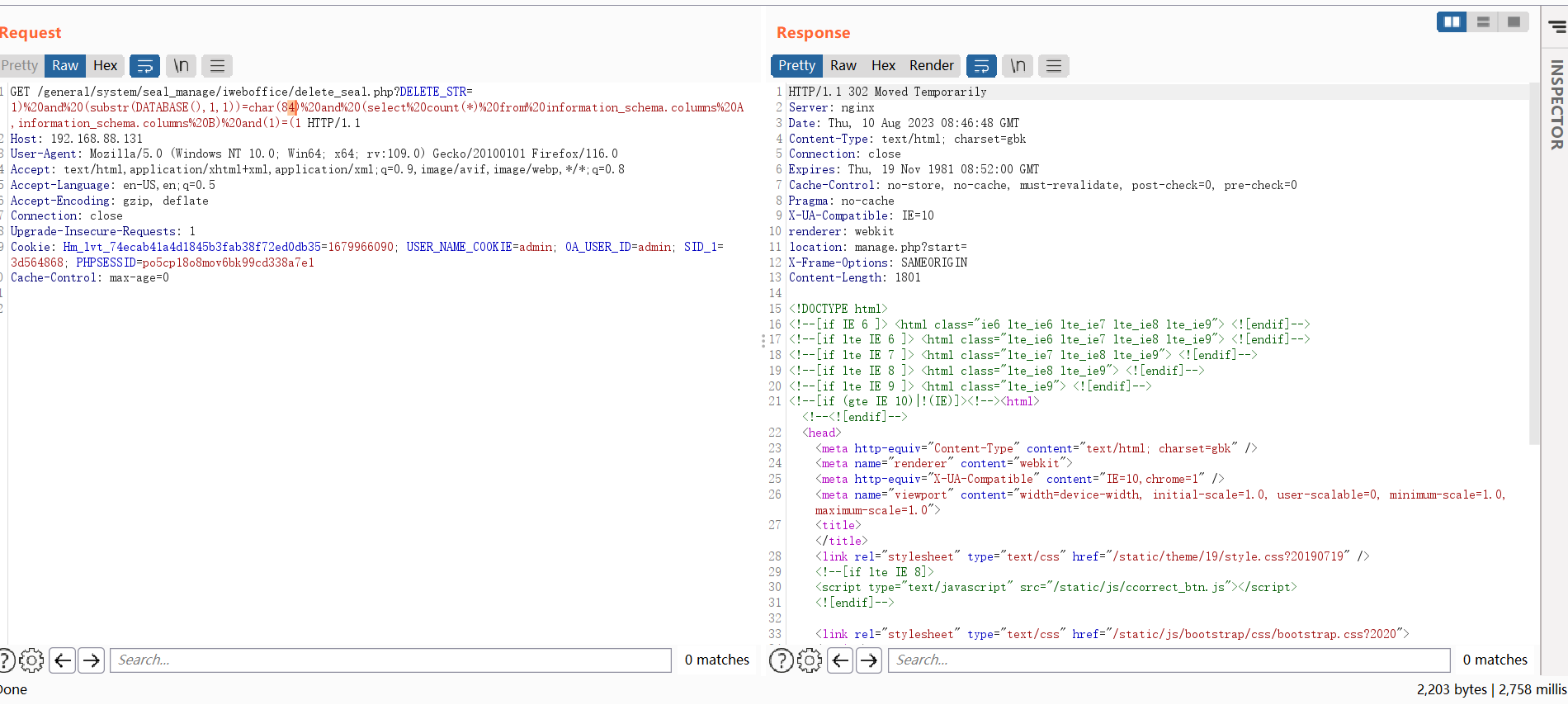
Task: Click the <!DOCTYPE html> line in response
Action: (x=838, y=309)
